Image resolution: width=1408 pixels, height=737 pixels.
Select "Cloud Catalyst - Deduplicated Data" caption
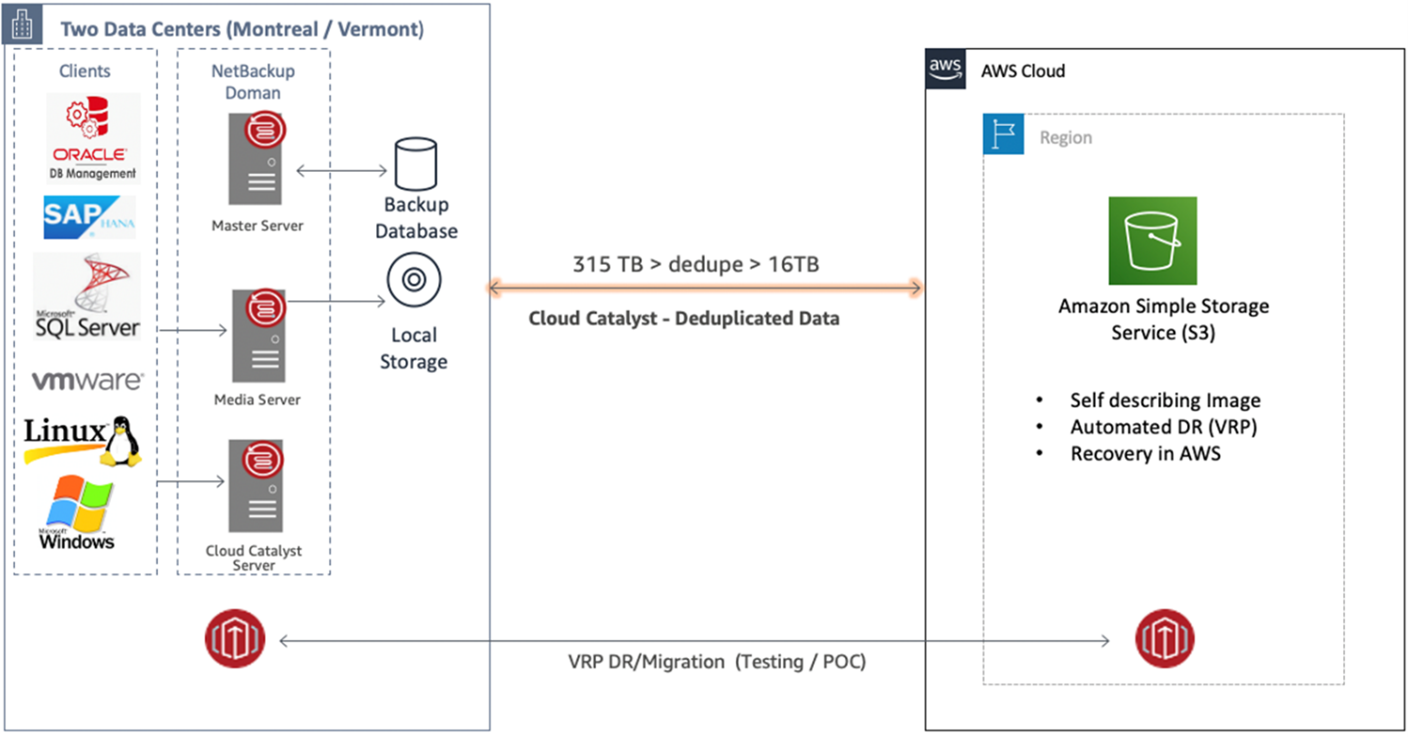point(684,319)
